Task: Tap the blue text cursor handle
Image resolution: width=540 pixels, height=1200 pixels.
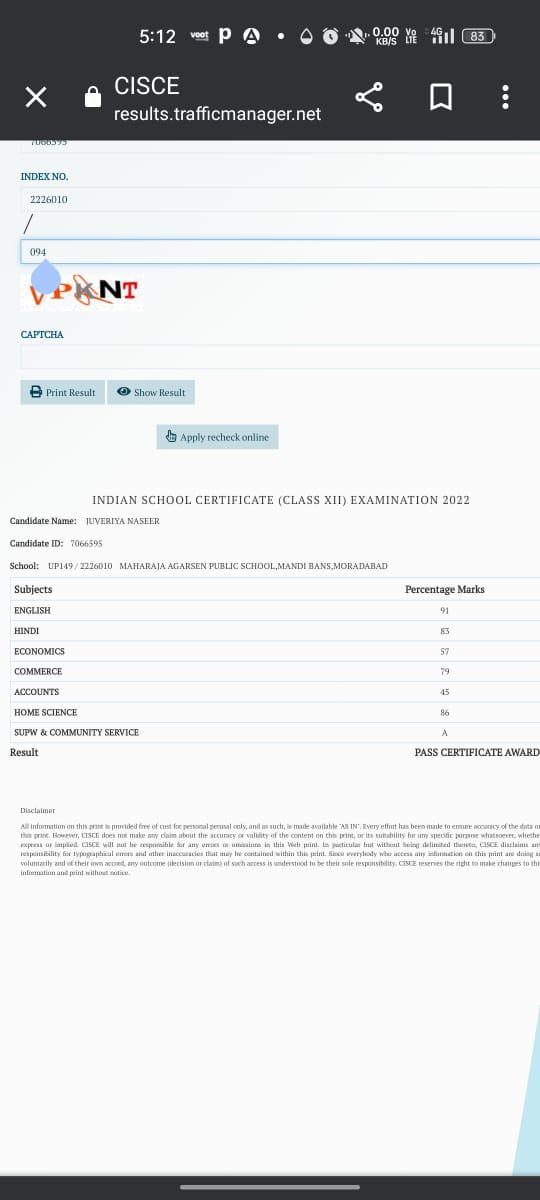Action: coord(46,277)
